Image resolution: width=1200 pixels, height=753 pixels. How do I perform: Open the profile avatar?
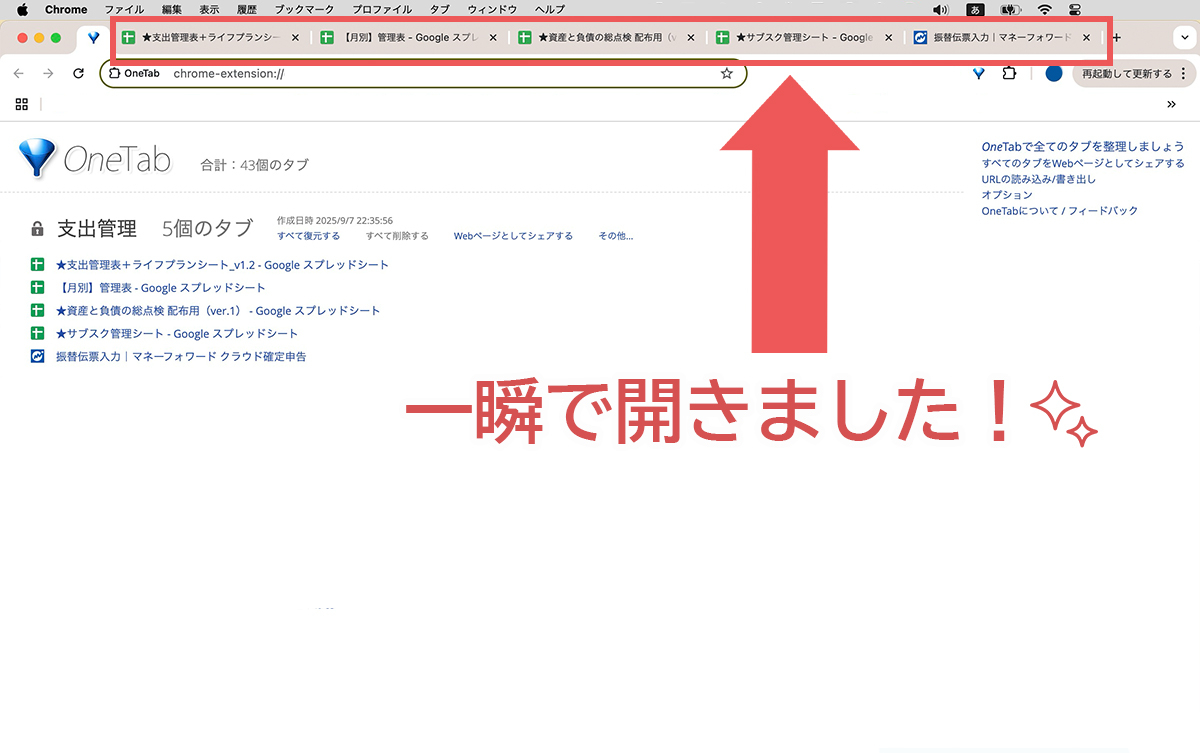tap(1053, 73)
